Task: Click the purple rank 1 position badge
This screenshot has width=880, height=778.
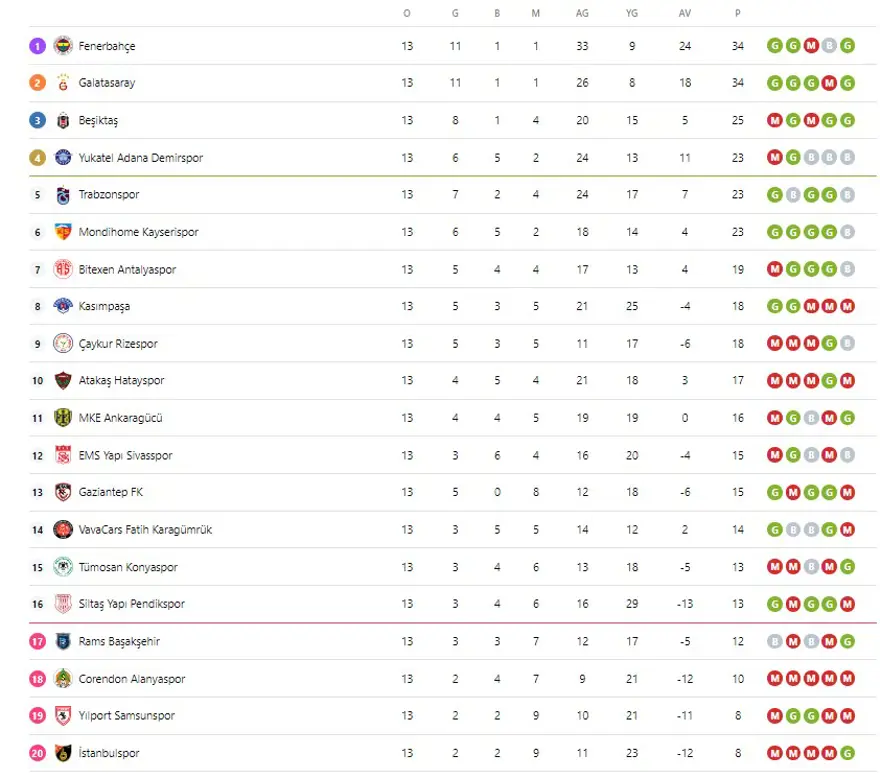Action: pyautogui.click(x=37, y=46)
